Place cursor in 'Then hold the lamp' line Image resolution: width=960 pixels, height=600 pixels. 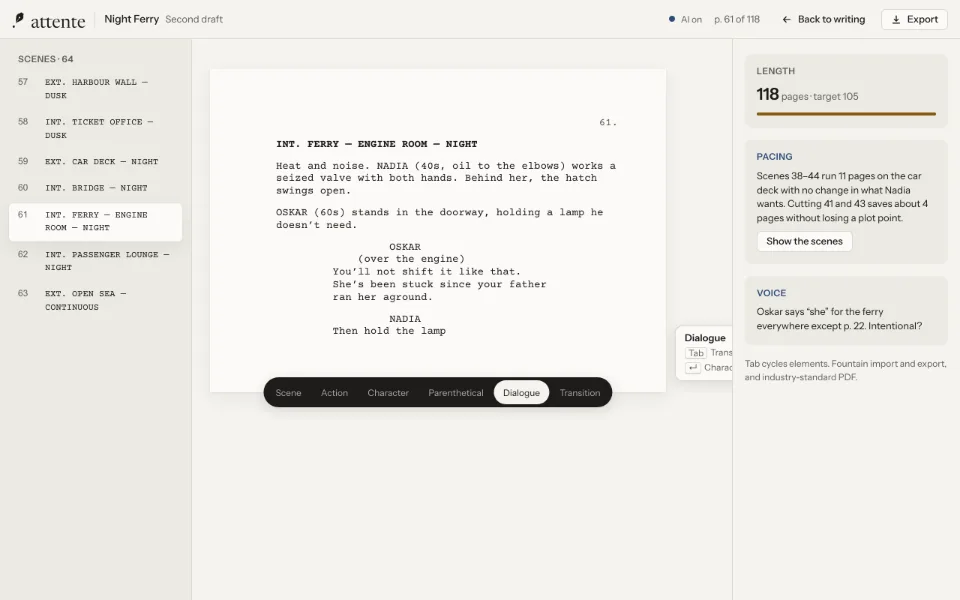coord(389,331)
